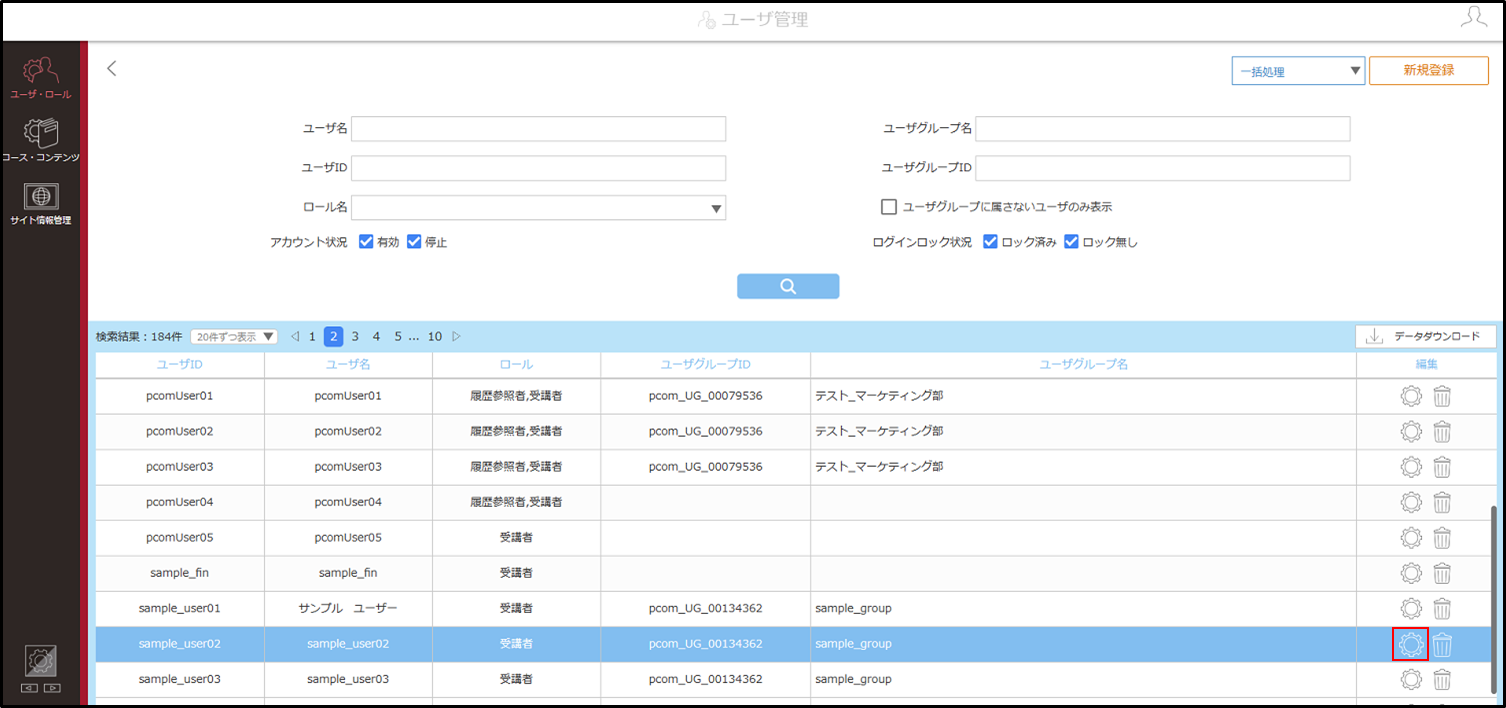Select the pcomUser04 user ID cell
Image resolution: width=1506 pixels, height=708 pixels.
(x=180, y=502)
